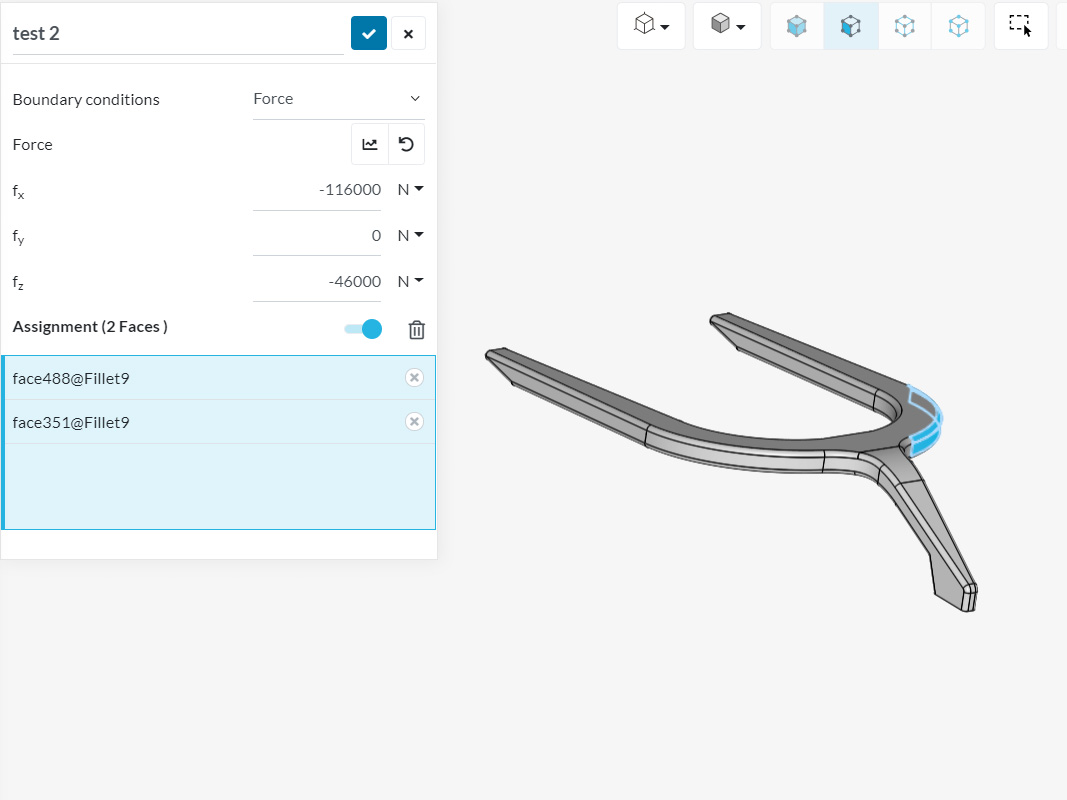Change the fx unit N dropdown

[x=410, y=190]
